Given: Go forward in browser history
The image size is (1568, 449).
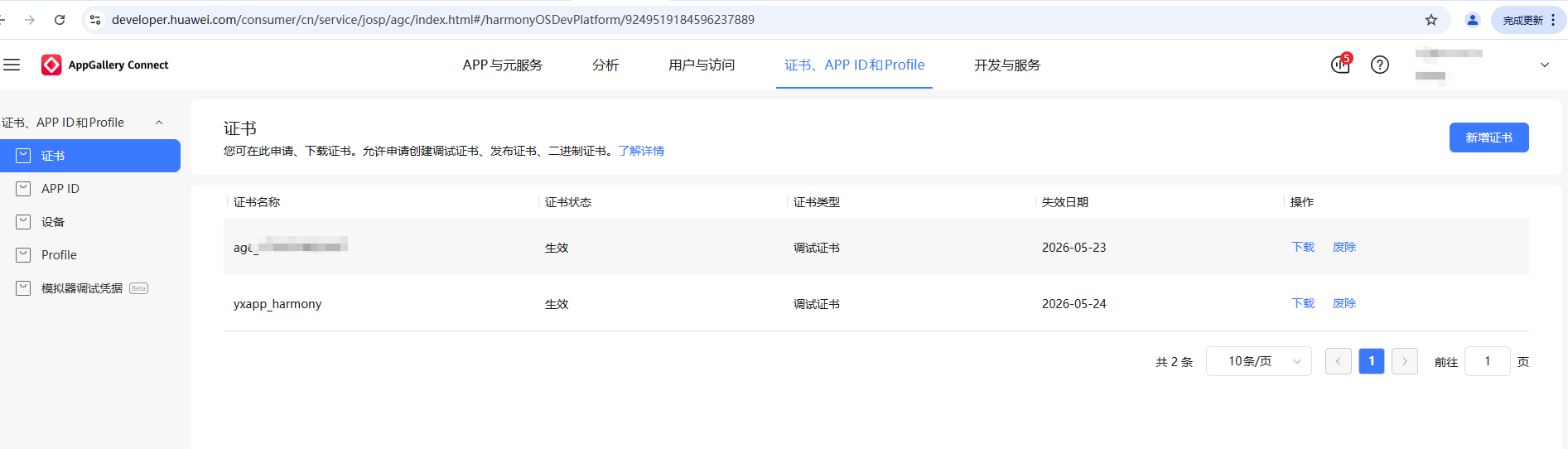Looking at the screenshot, I should (x=30, y=20).
